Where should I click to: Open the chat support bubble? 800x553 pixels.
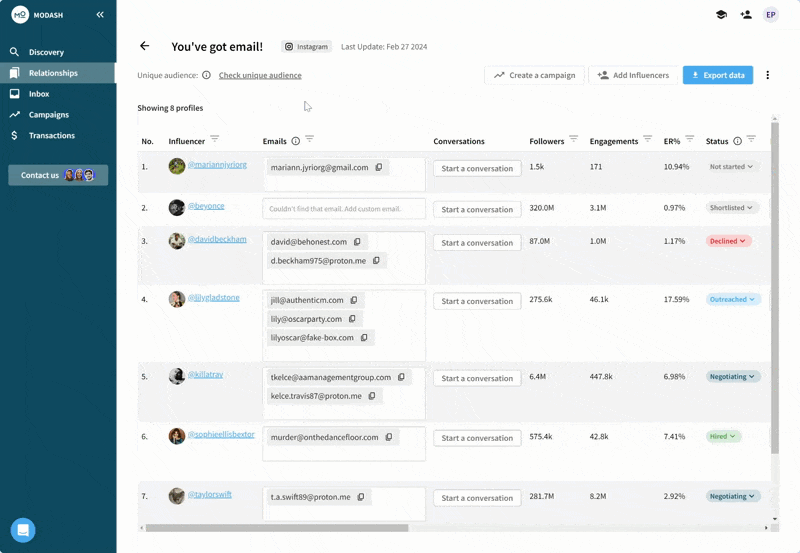(x=23, y=530)
